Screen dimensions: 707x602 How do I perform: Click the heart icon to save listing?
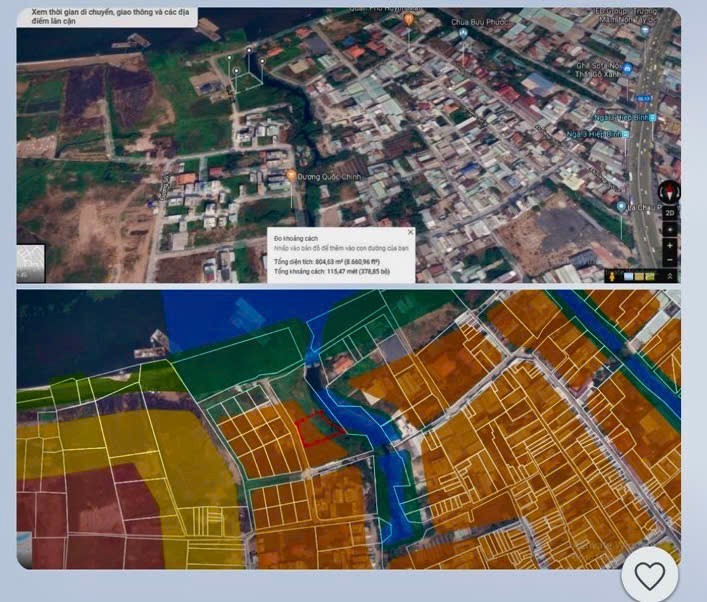[x=649, y=575]
